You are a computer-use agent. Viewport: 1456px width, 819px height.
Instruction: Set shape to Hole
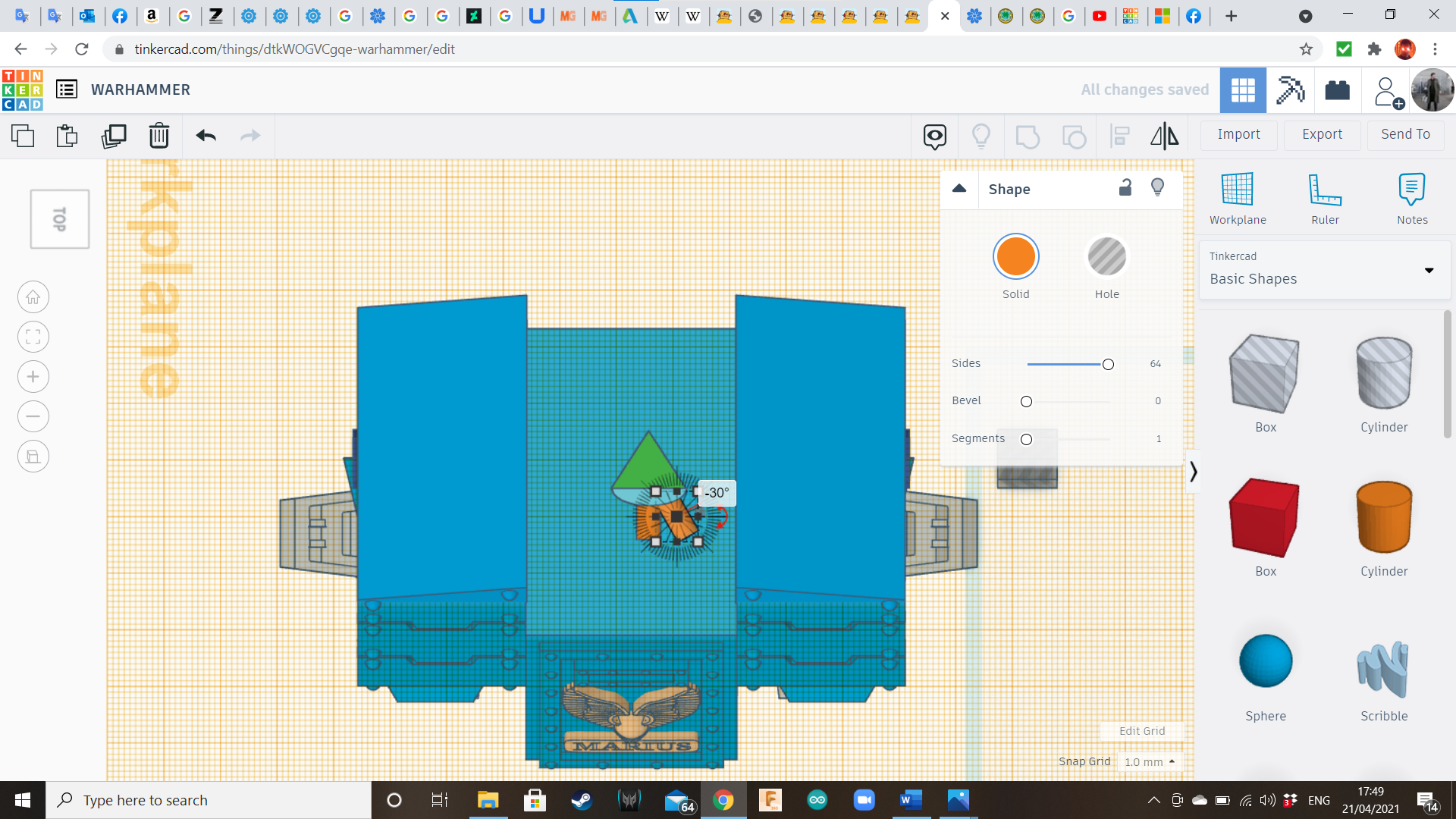tap(1106, 258)
